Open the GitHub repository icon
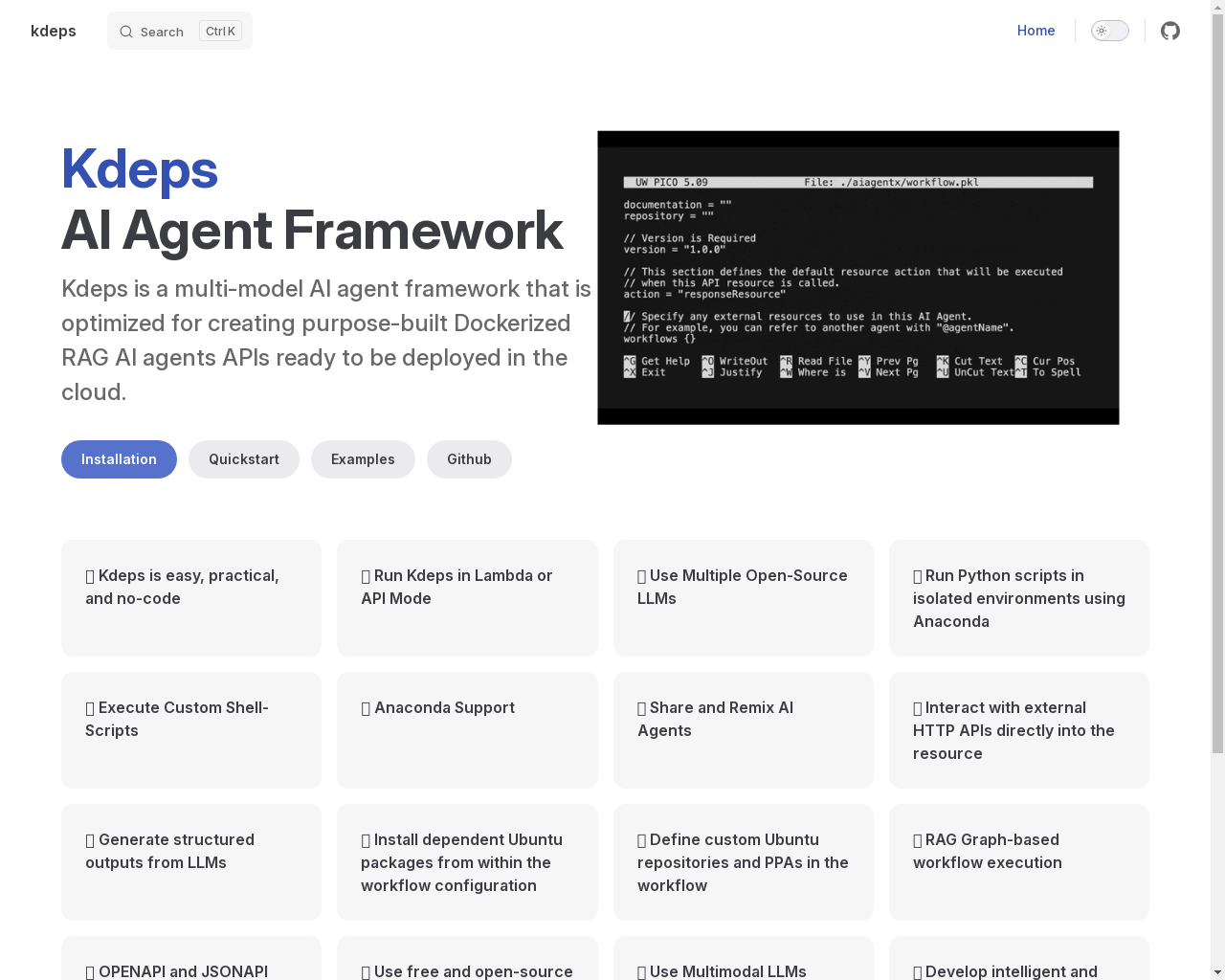 [1170, 31]
